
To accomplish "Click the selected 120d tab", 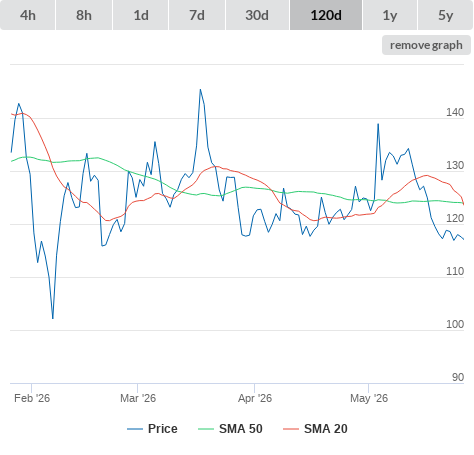I will pyautogui.click(x=326, y=15).
